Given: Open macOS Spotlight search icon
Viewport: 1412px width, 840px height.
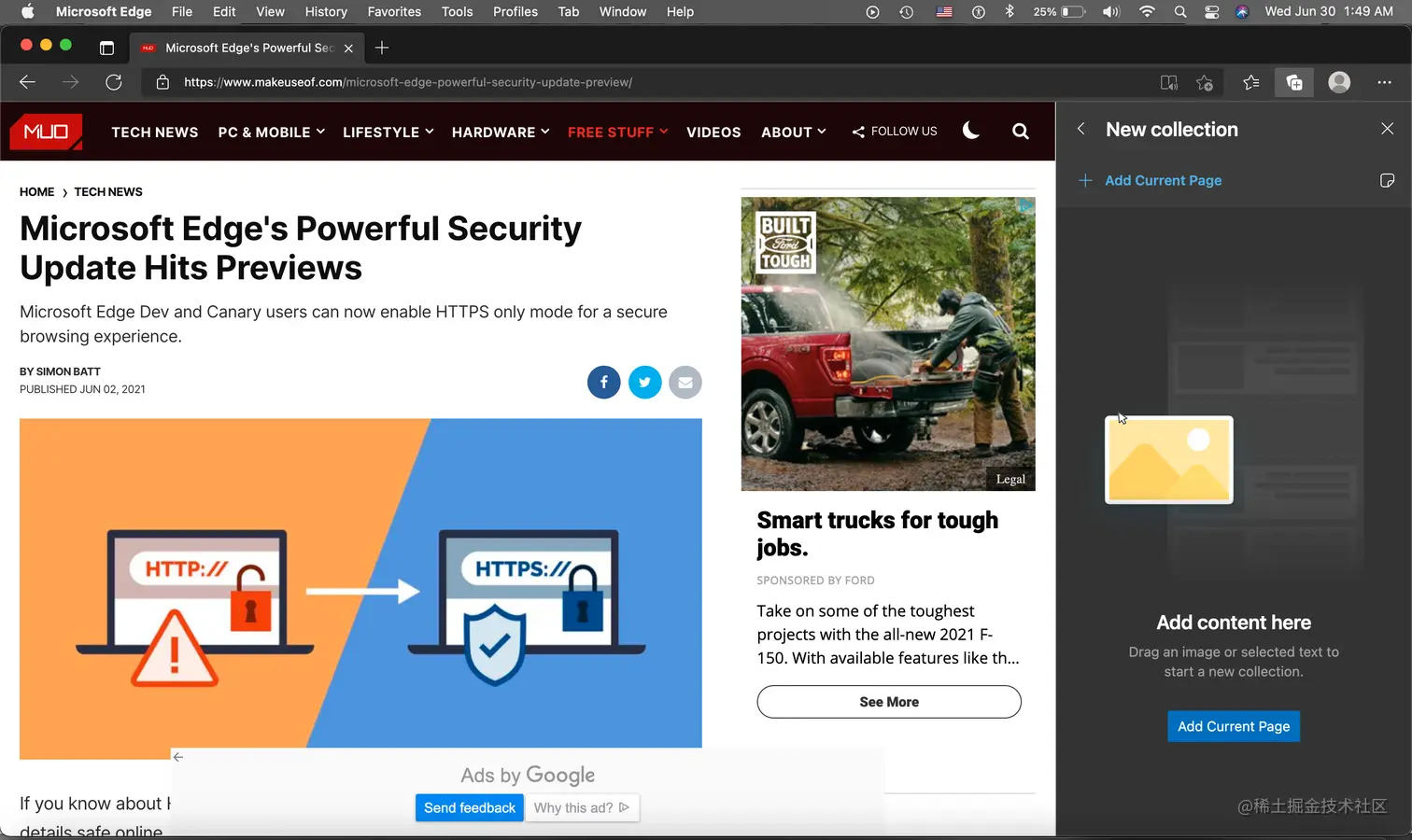Looking at the screenshot, I should pos(1180,11).
